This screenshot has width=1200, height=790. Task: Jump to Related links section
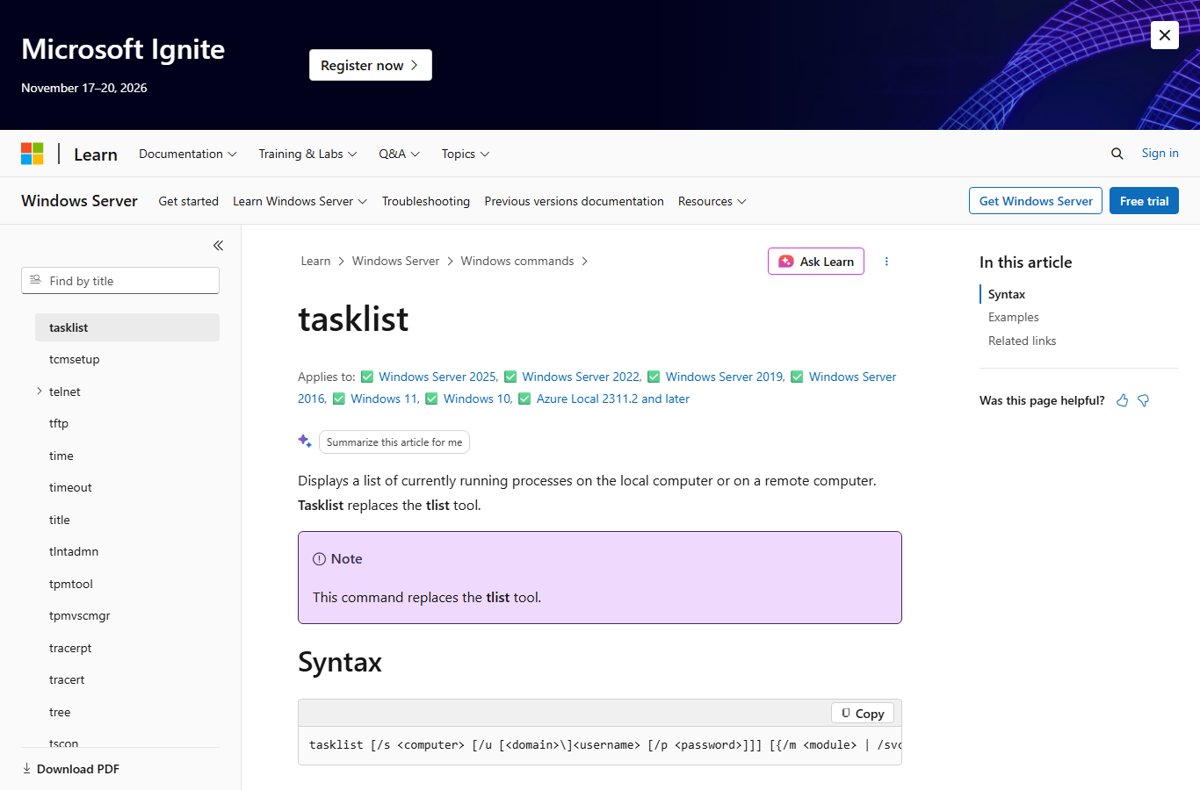pos(1022,341)
